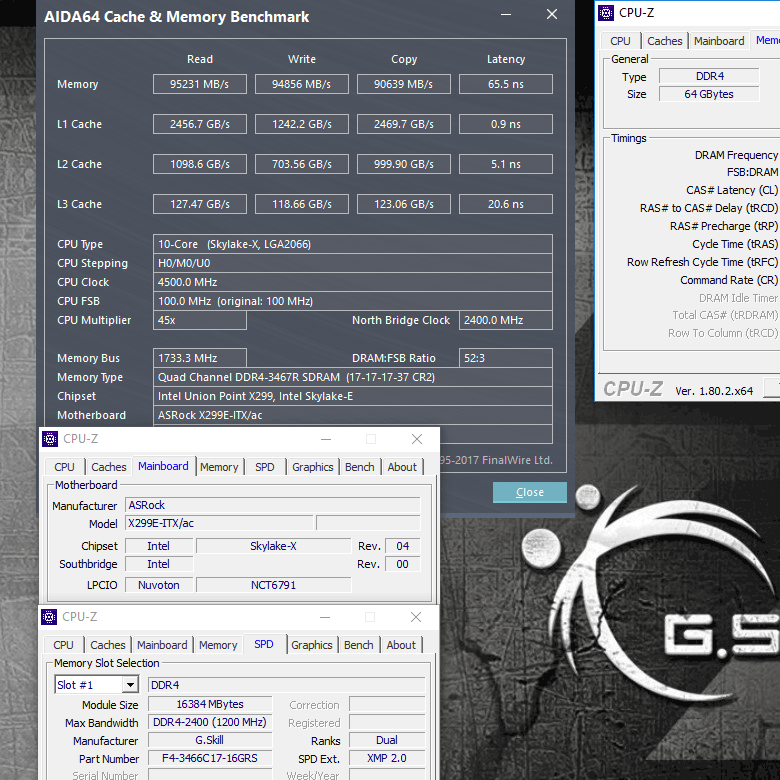This screenshot has width=780, height=780.
Task: Click the CPU-Z logo icon in the top-right Memory window
Action: click(x=605, y=12)
